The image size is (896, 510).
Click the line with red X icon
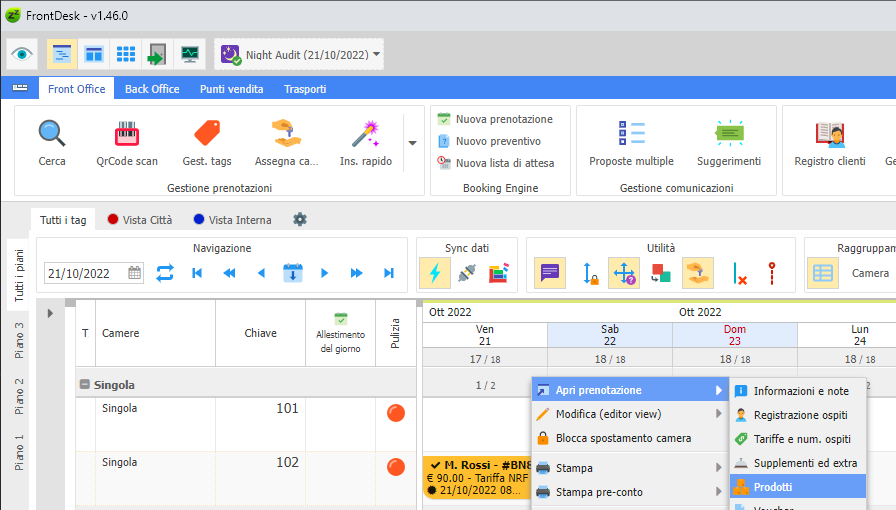tap(739, 273)
